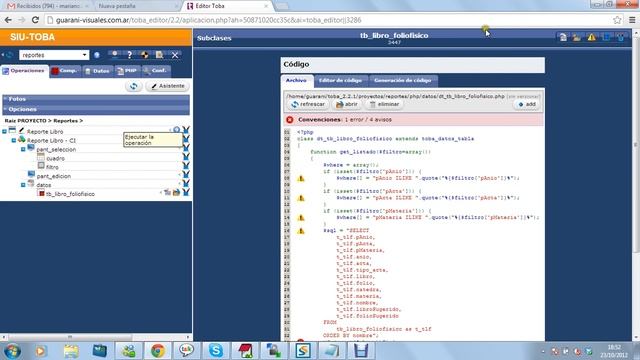Click Reporte Libro in the tree
The width and height of the screenshot is (640, 360).
pyautogui.click(x=45, y=132)
